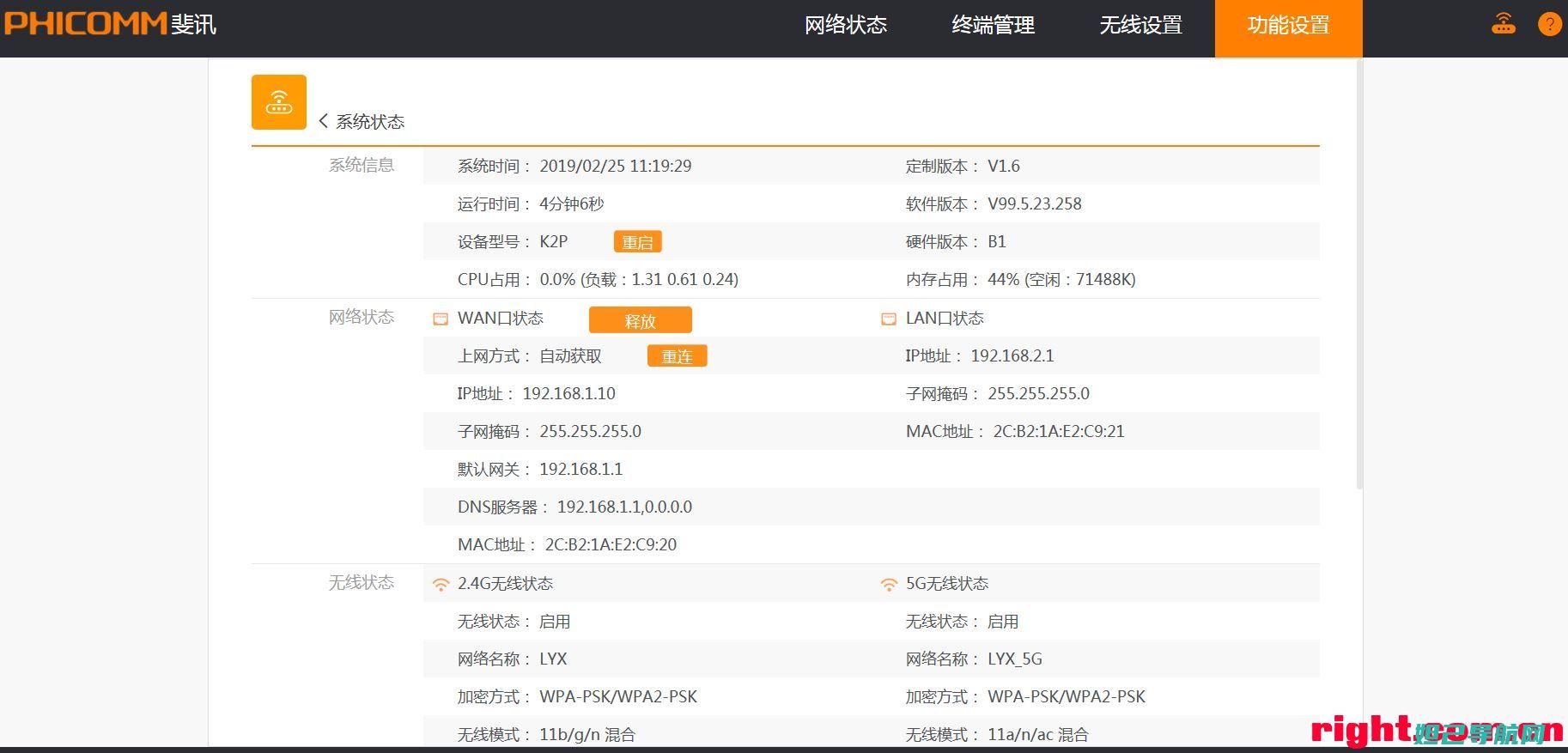Go back via the 系统状态 chevron
The width and height of the screenshot is (1568, 753).
coord(324,121)
